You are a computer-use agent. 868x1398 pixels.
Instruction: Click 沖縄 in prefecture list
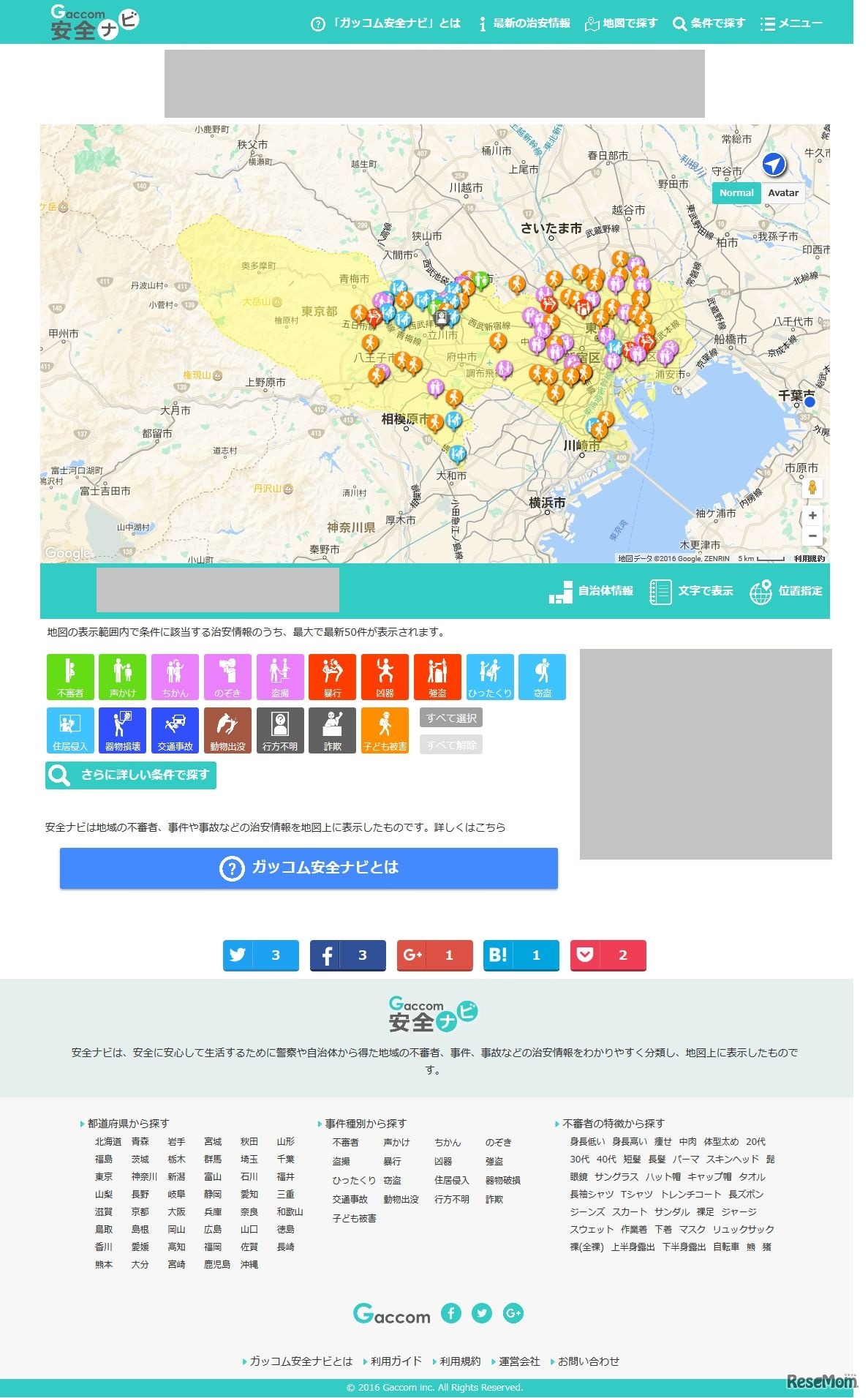(x=249, y=1265)
